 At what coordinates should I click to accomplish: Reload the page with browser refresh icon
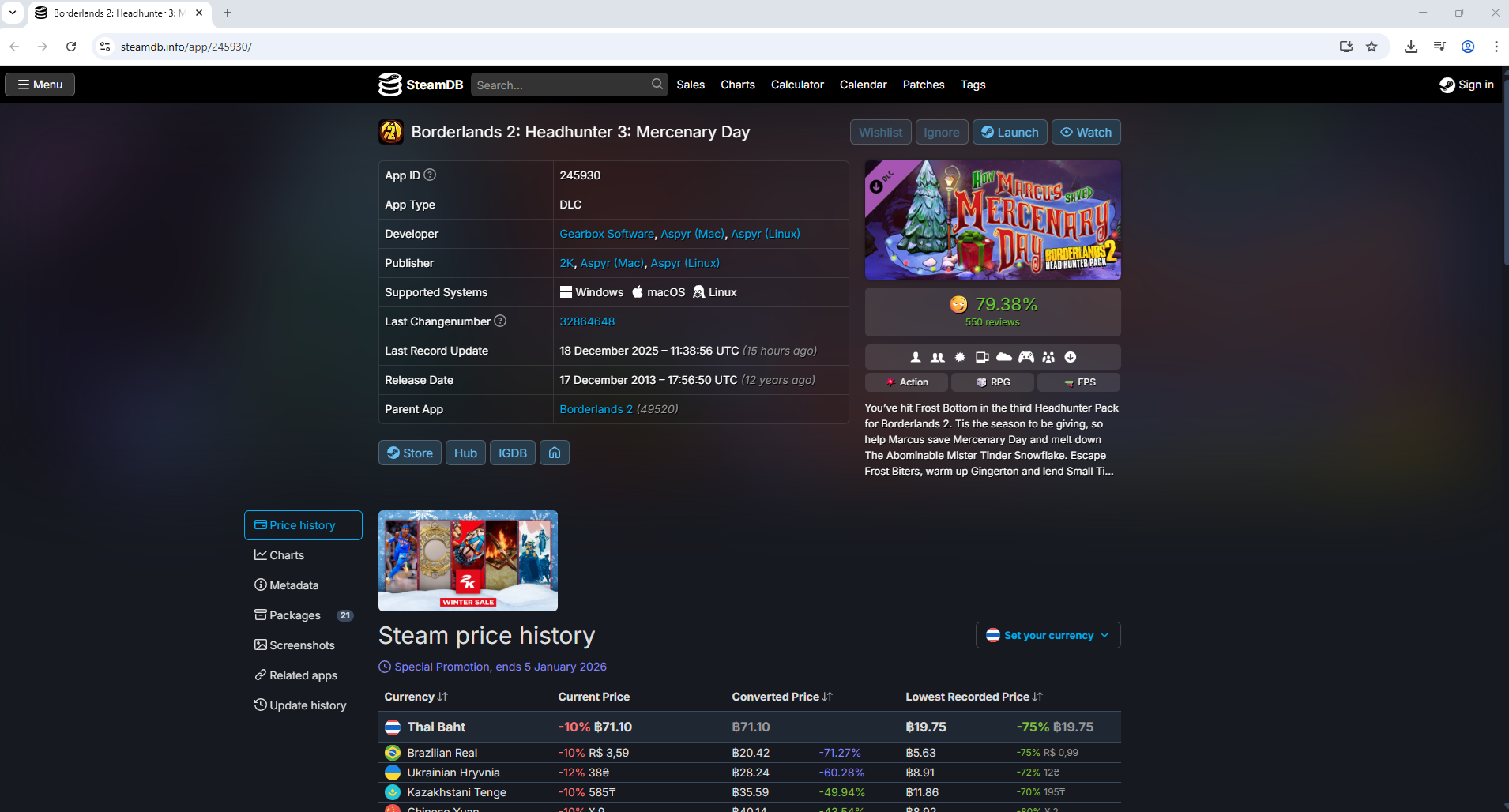[x=71, y=47]
